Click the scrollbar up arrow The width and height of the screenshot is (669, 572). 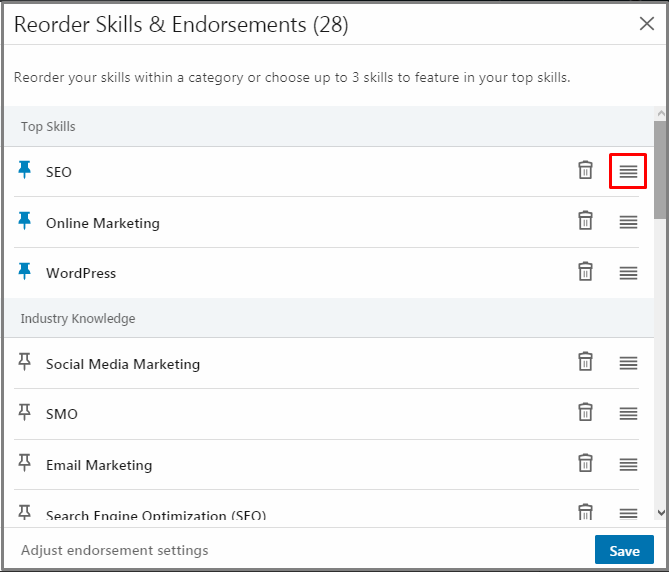[x=660, y=114]
